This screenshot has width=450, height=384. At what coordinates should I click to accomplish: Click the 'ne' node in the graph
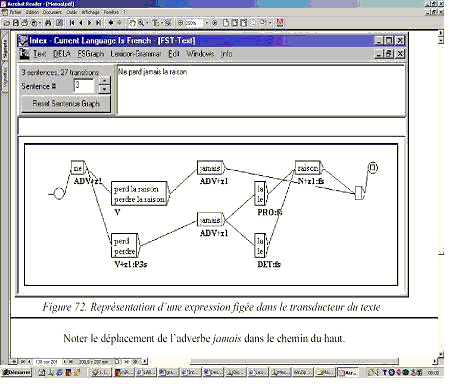pyautogui.click(x=78, y=168)
